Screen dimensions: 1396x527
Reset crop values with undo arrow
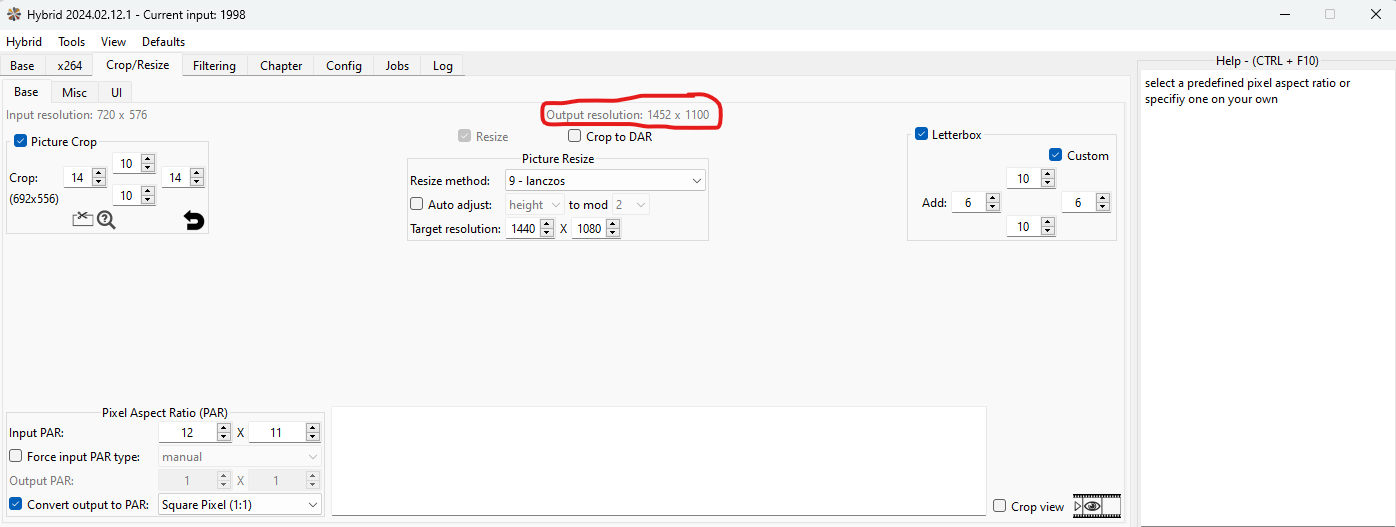click(194, 220)
